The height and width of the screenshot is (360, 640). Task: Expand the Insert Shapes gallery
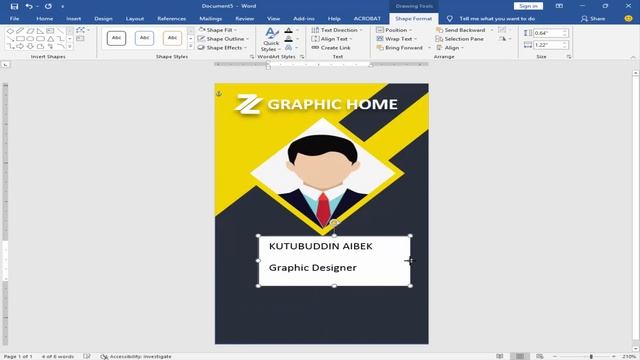coord(70,47)
